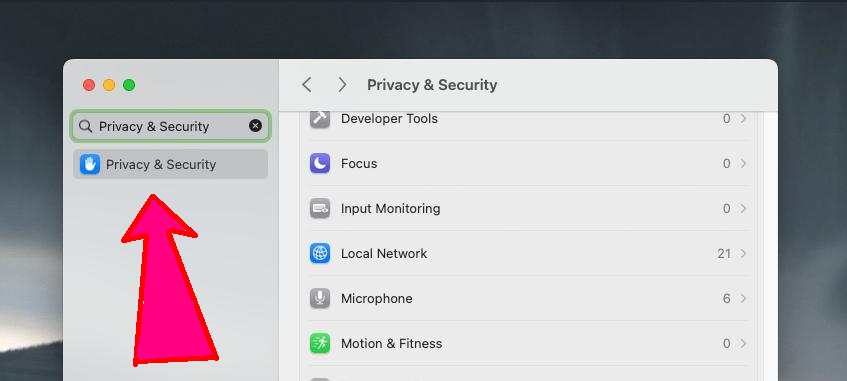Screen dimensions: 847x381
Task: Click the Privacy & Security hand icon
Action: [x=90, y=164]
